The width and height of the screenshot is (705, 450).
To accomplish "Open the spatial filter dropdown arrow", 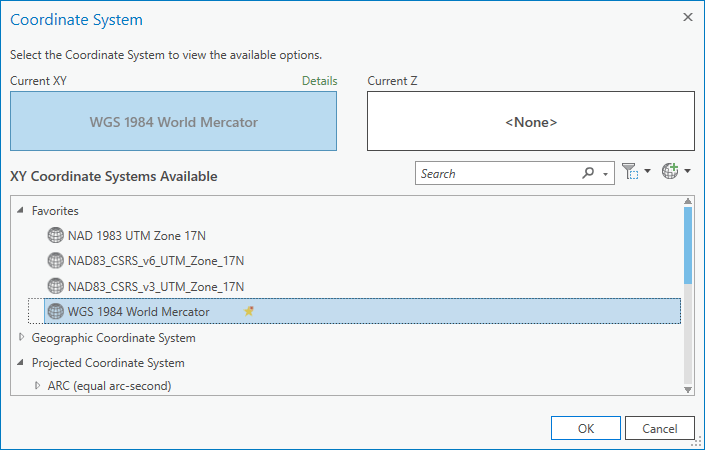I will pyautogui.click(x=647, y=171).
